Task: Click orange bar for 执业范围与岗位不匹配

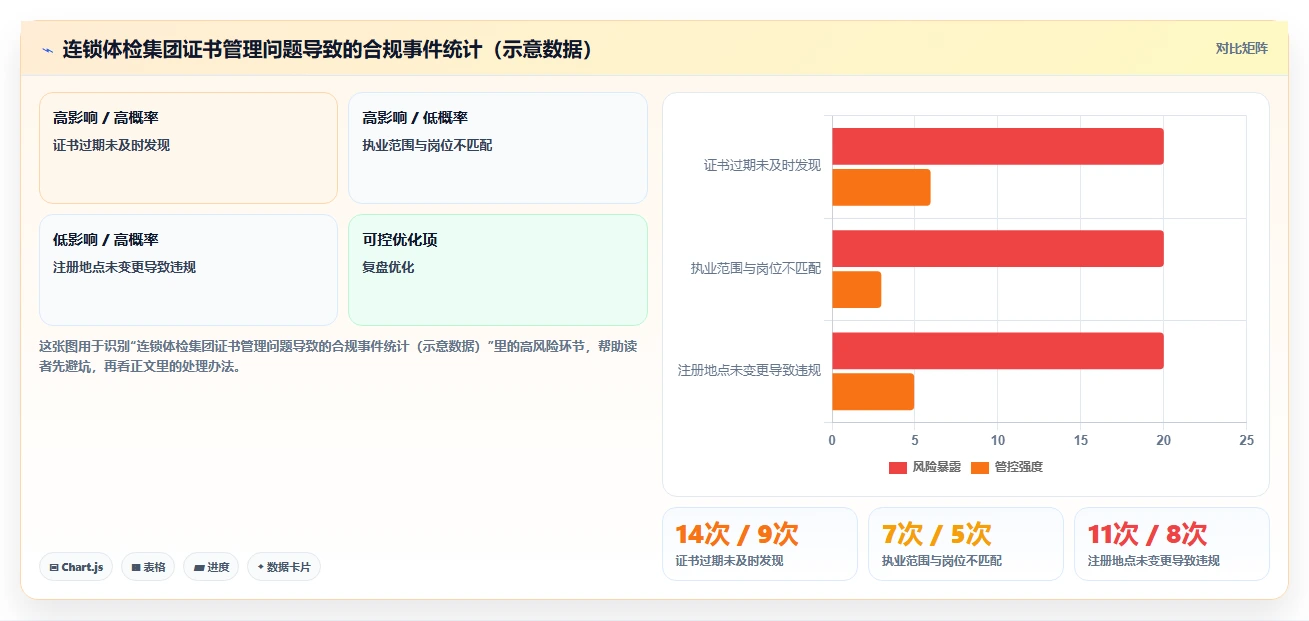Action: (x=856, y=289)
